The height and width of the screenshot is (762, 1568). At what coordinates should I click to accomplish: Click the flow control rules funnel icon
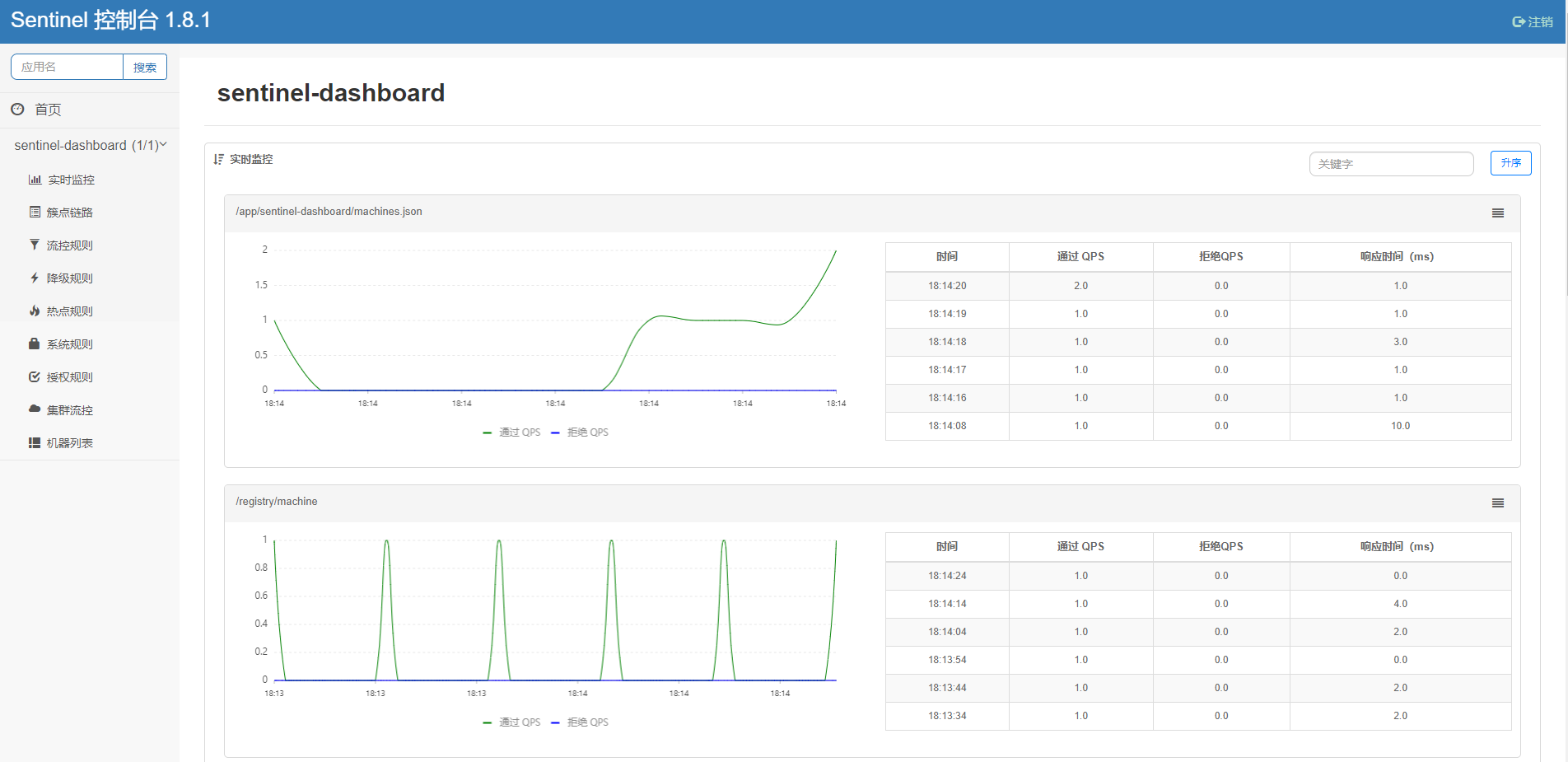click(x=35, y=245)
